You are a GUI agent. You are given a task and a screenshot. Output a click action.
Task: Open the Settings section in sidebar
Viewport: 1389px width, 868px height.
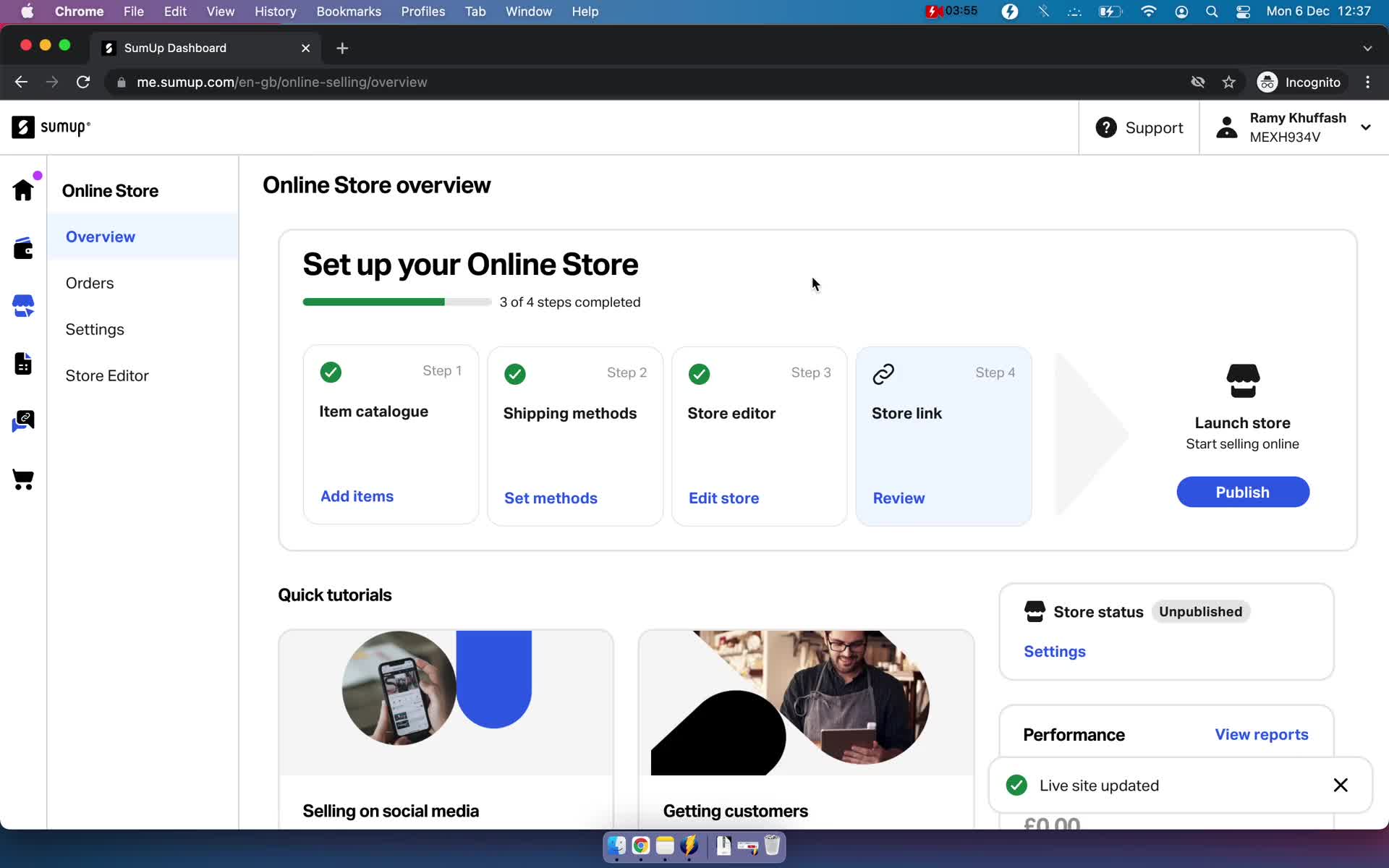point(95,329)
